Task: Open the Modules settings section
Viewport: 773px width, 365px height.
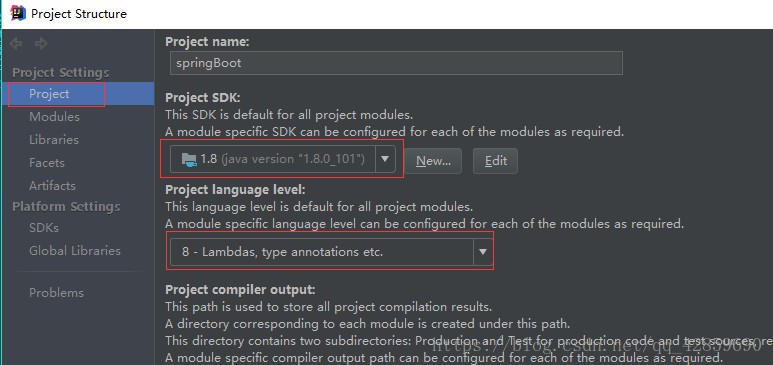Action: (54, 117)
